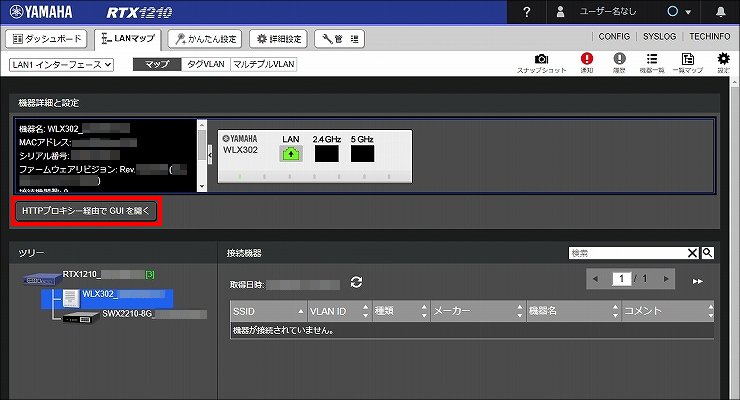Select SWX2210-8G in the tree
740x400 pixels.
154,314
